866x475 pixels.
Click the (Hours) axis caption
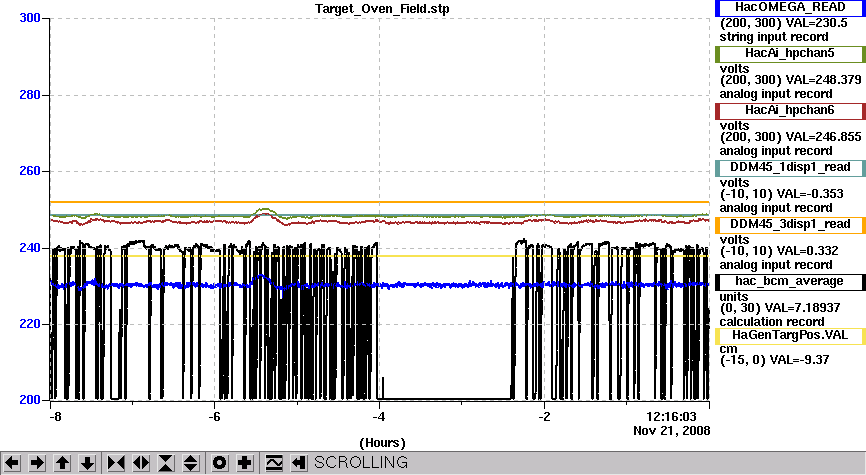382,443
